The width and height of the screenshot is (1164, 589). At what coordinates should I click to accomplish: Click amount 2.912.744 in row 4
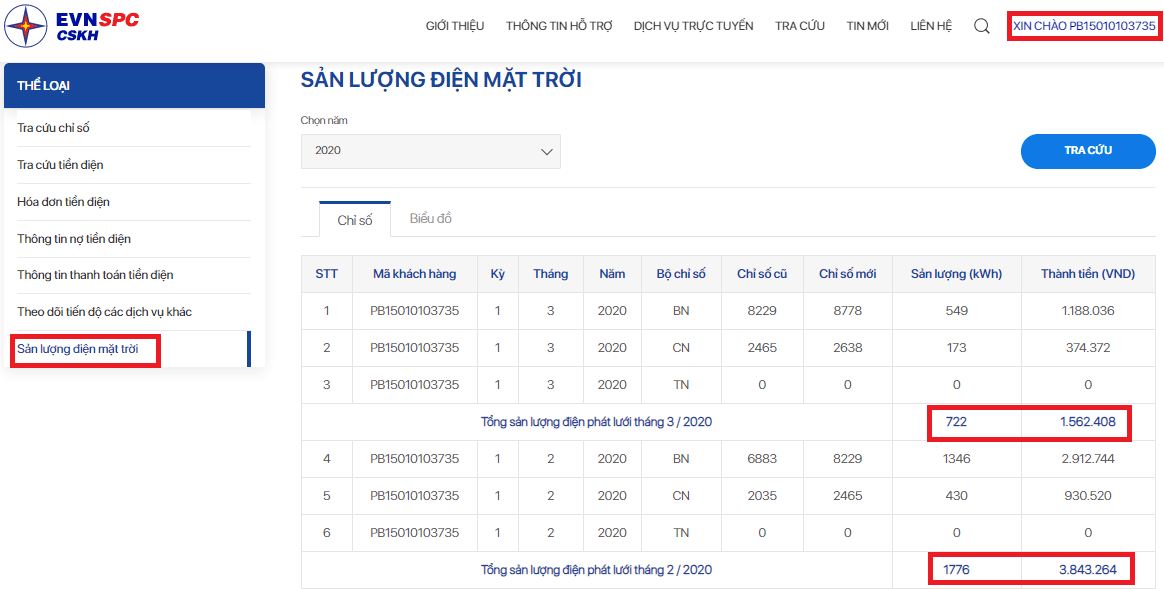click(x=1088, y=459)
